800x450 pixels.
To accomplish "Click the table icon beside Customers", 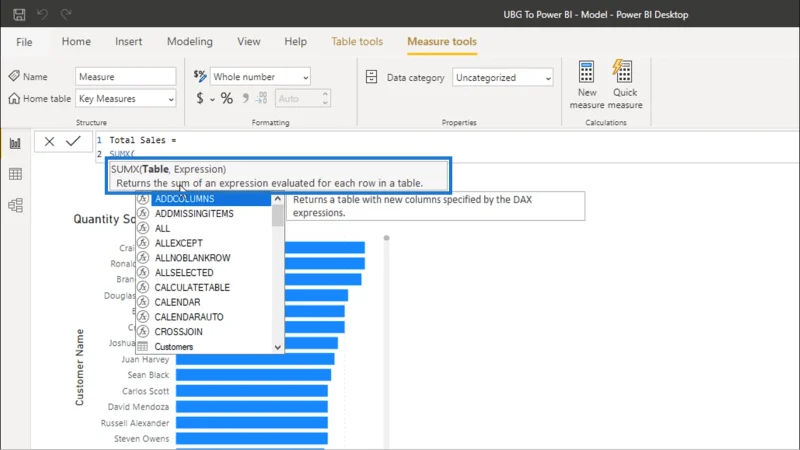I will click(143, 346).
